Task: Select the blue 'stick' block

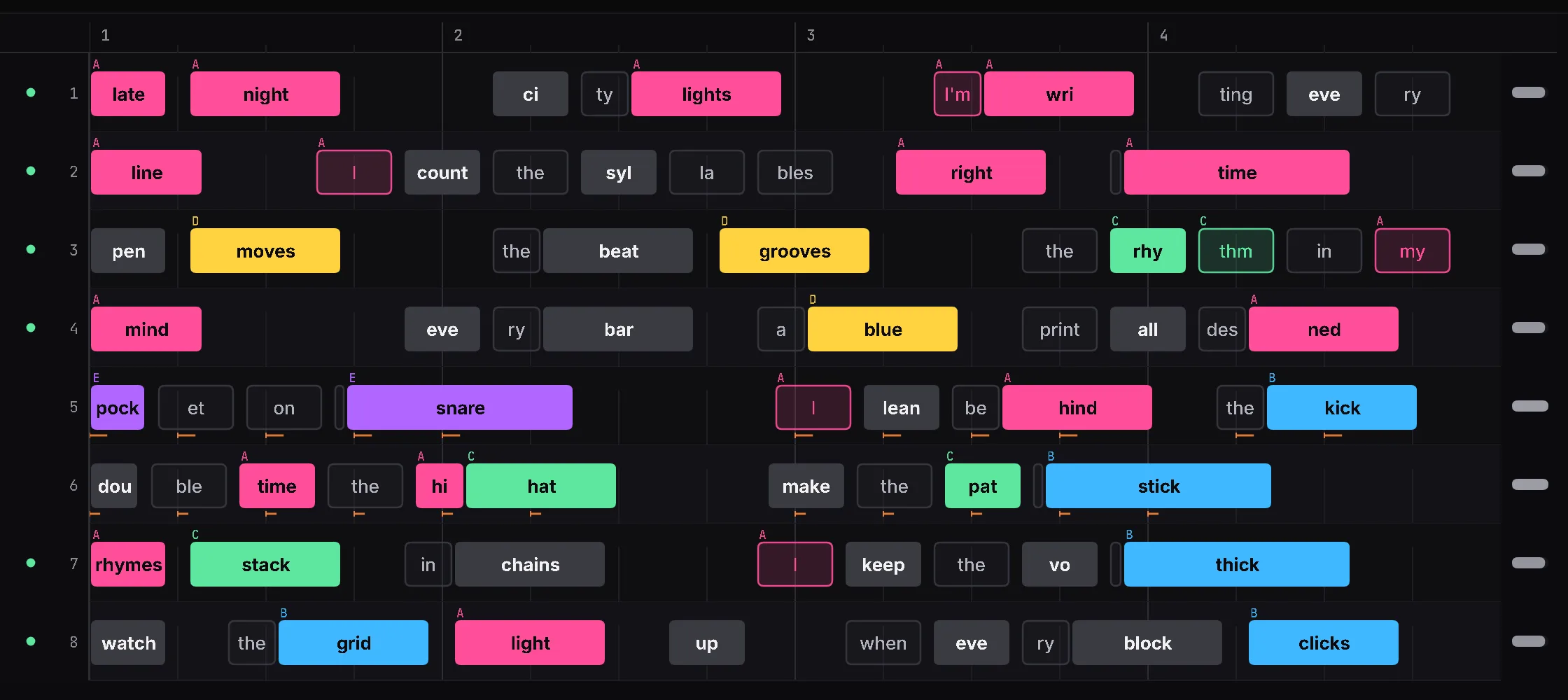Action: (1158, 486)
